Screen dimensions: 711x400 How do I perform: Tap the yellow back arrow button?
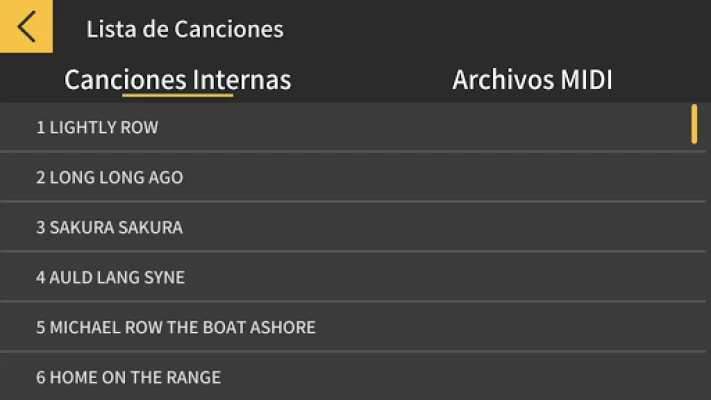click(x=26, y=26)
